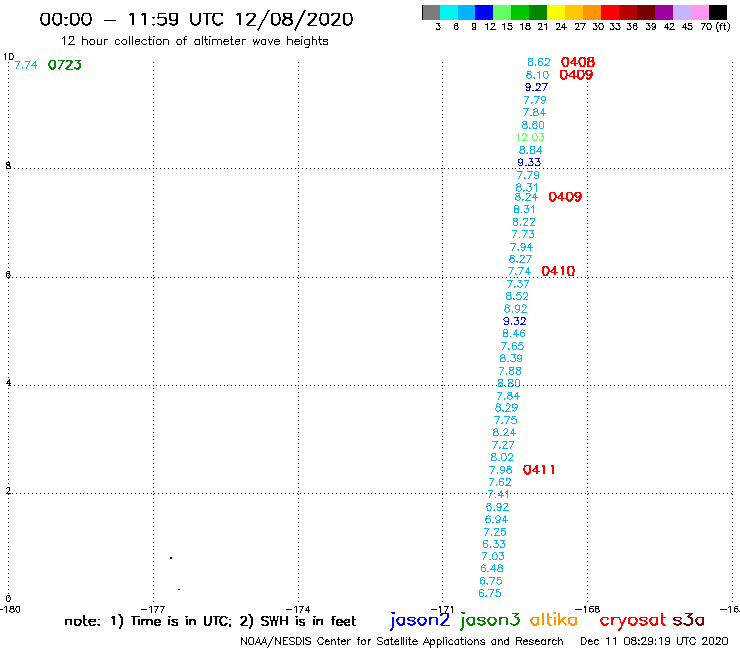
Task: Click the red 0408 time stamp
Action: [x=578, y=62]
